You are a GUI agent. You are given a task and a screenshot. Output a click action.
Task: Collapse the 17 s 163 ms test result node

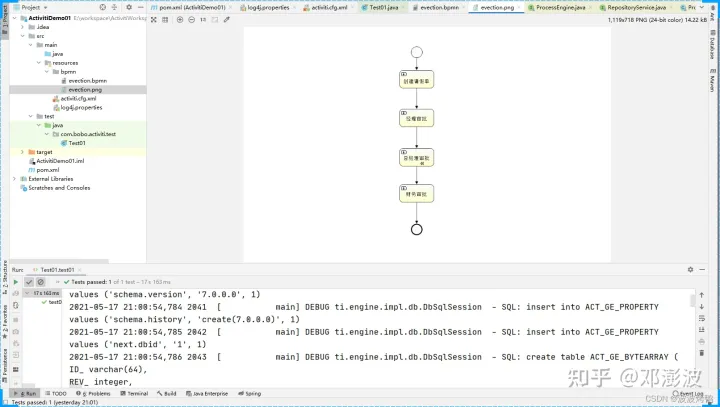tap(27, 293)
